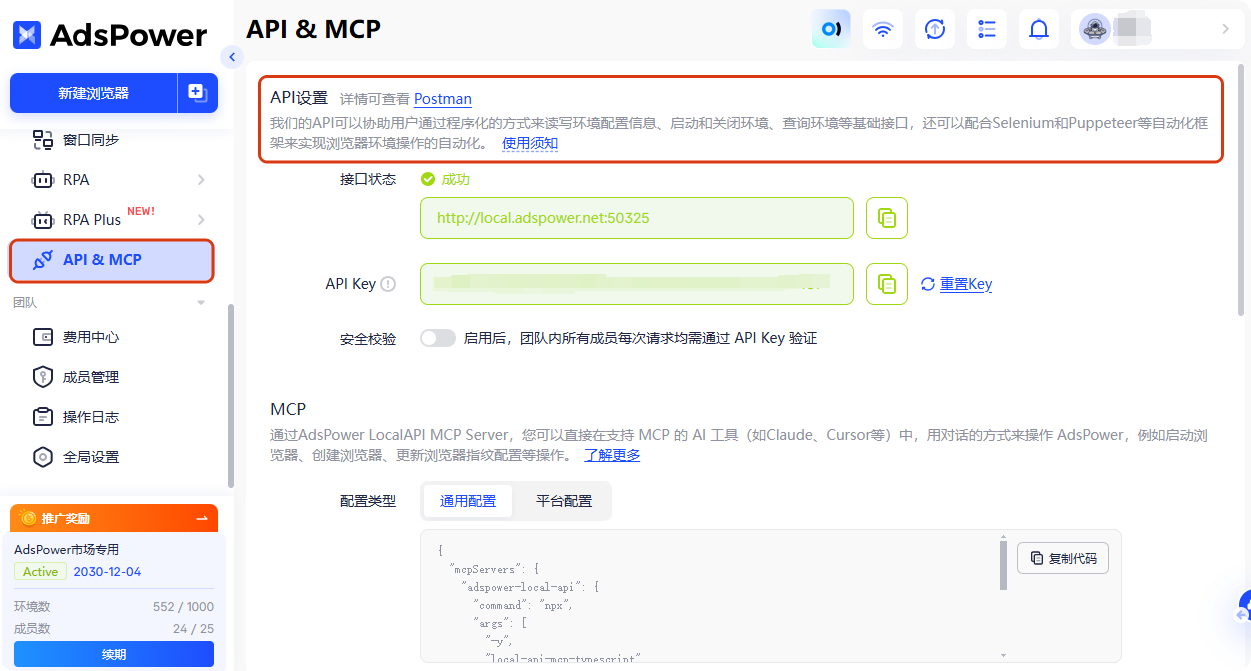This screenshot has width=1251, height=671.
Task: Click the green 成功 status checkmark
Action: coord(428,179)
